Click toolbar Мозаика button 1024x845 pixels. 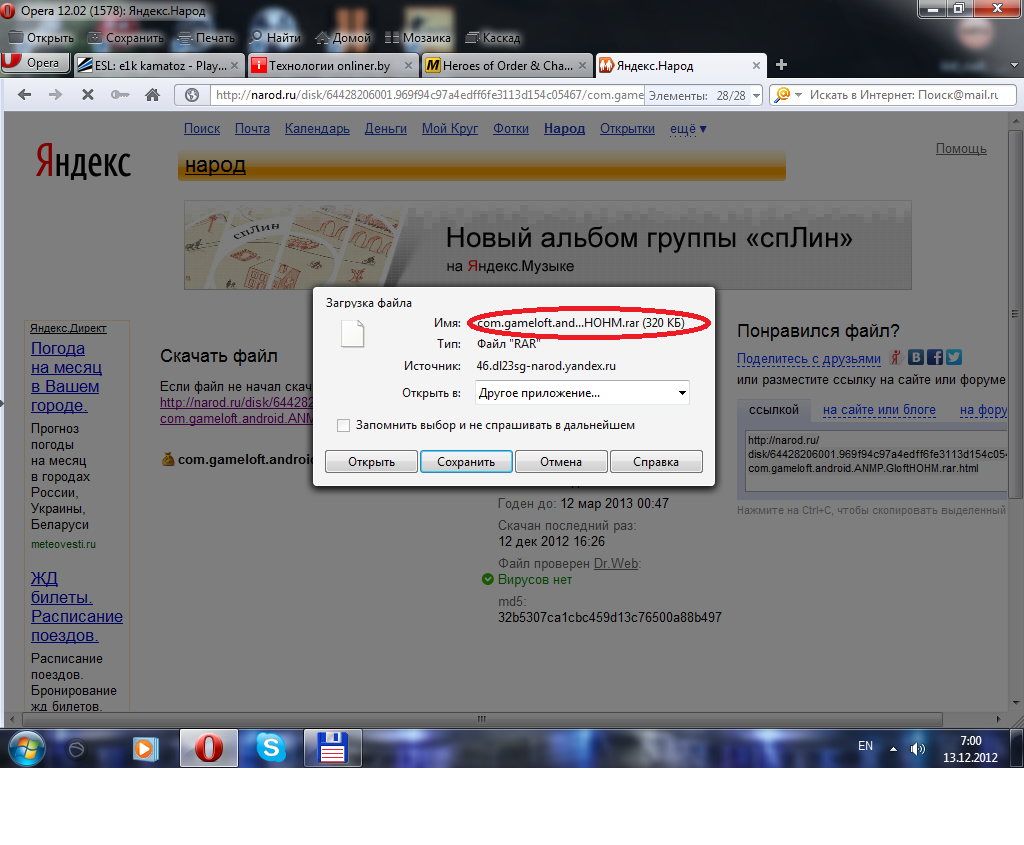[418, 38]
